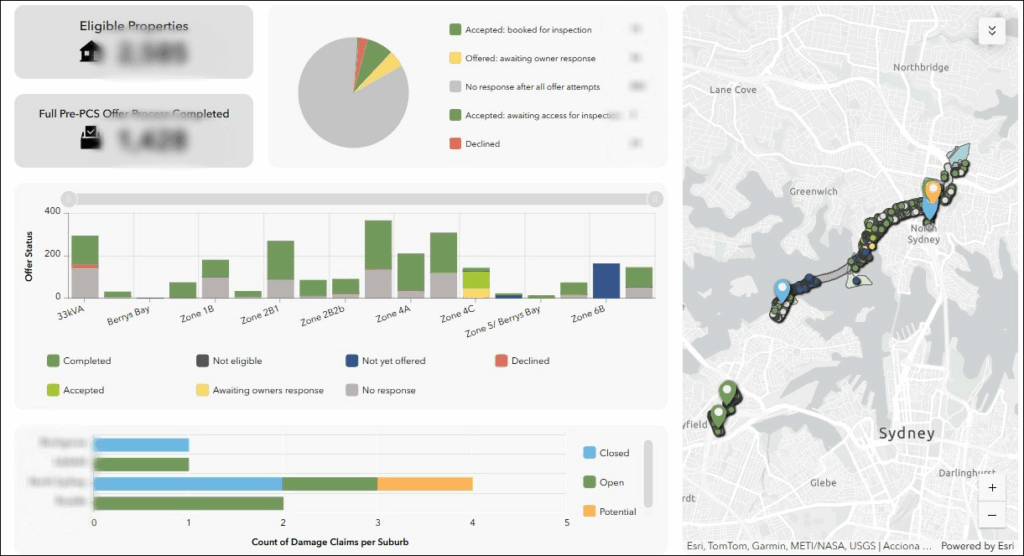The width and height of the screenshot is (1024, 556).
Task: Click the upper green pin near the map's left edge
Action: [x=727, y=392]
